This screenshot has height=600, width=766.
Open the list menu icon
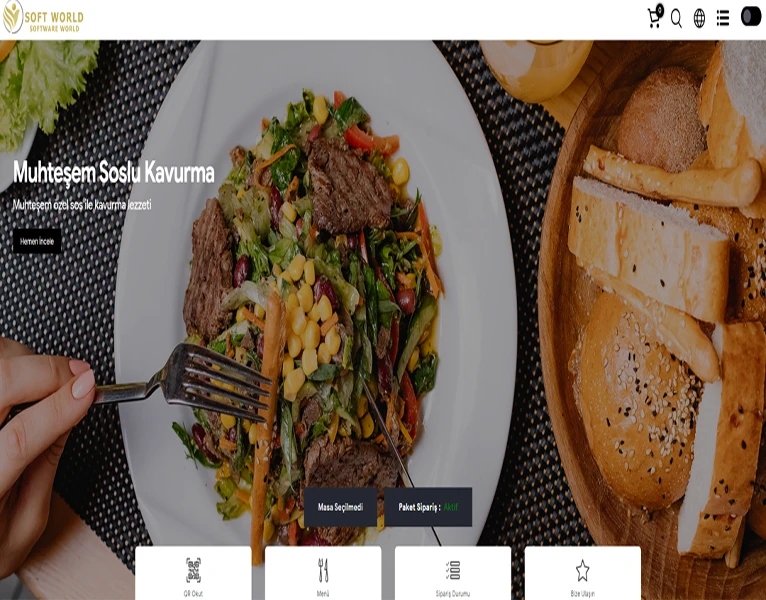[723, 19]
